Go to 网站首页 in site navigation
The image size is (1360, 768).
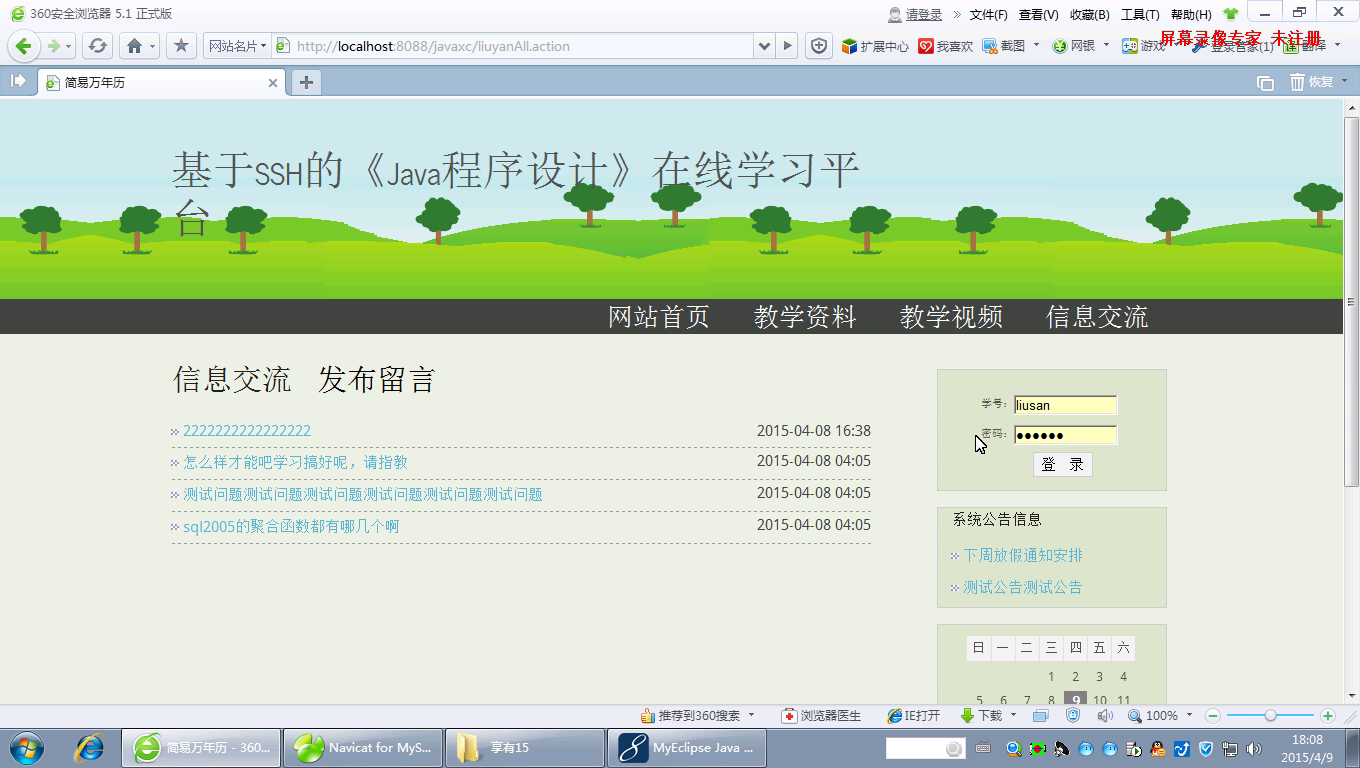[x=659, y=317]
